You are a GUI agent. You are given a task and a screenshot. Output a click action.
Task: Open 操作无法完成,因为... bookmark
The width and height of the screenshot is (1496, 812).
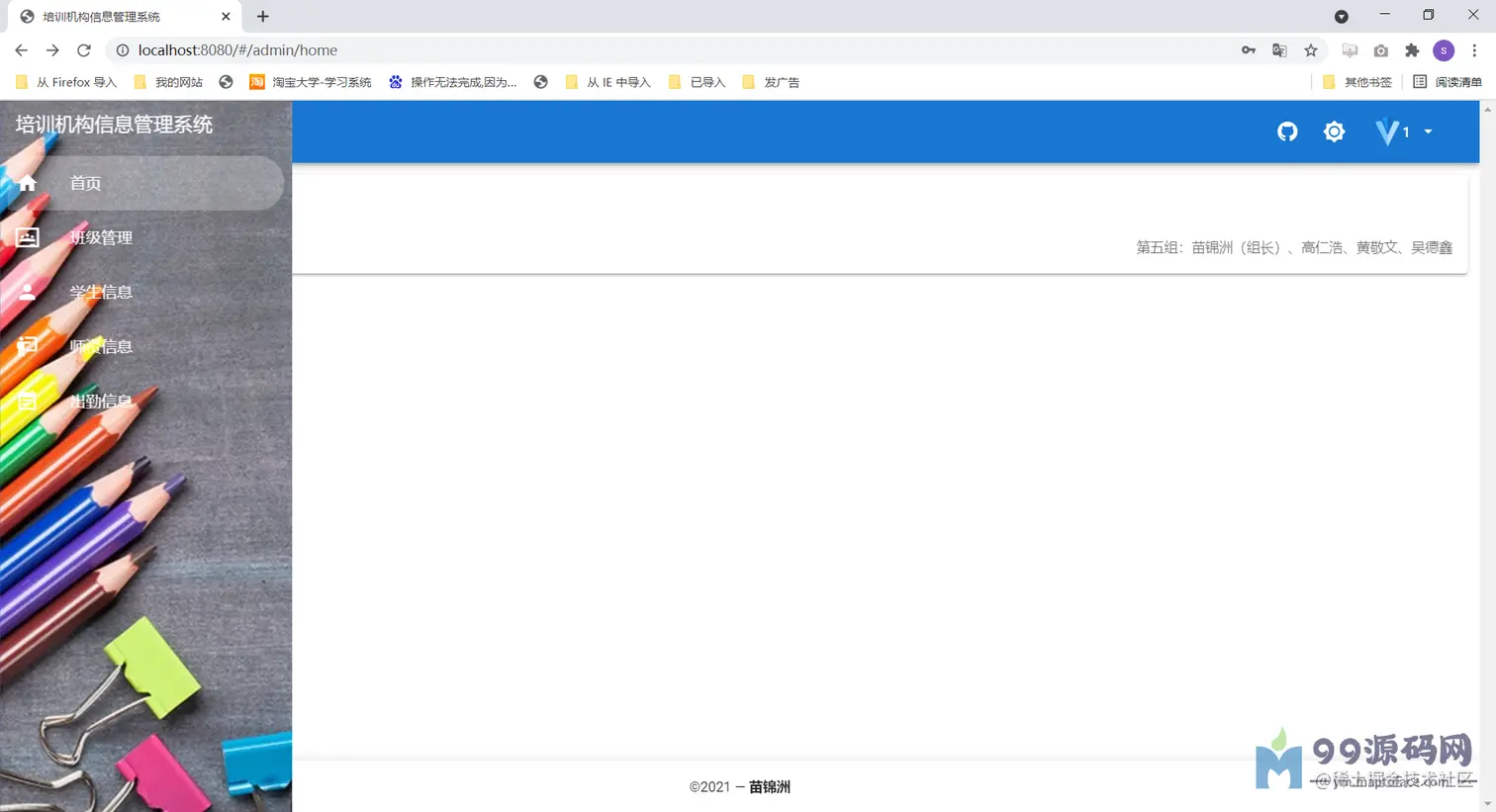pyautogui.click(x=453, y=82)
